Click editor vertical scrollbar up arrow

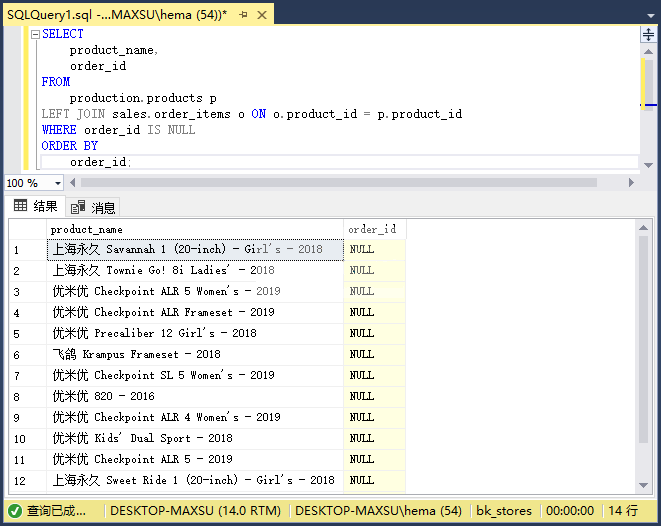click(648, 51)
